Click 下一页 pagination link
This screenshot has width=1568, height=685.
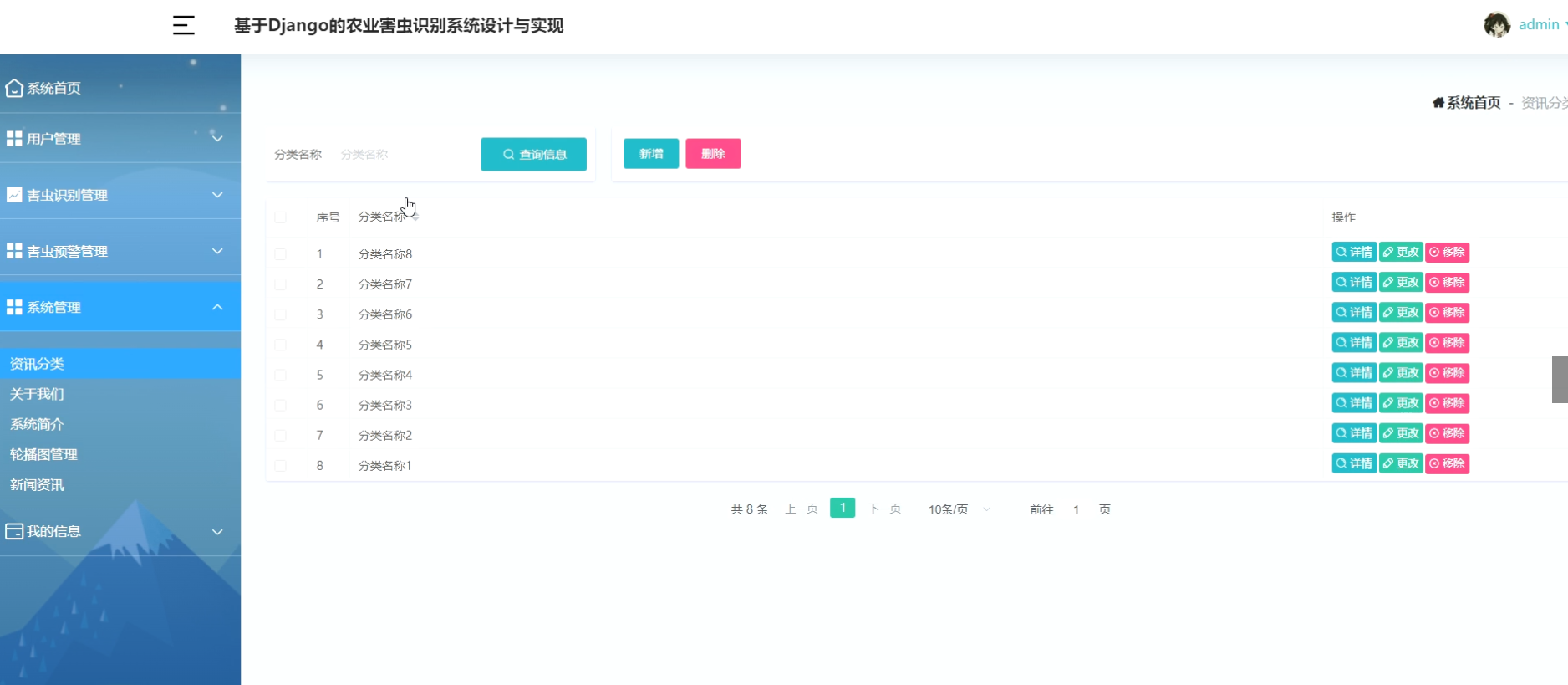coord(884,509)
